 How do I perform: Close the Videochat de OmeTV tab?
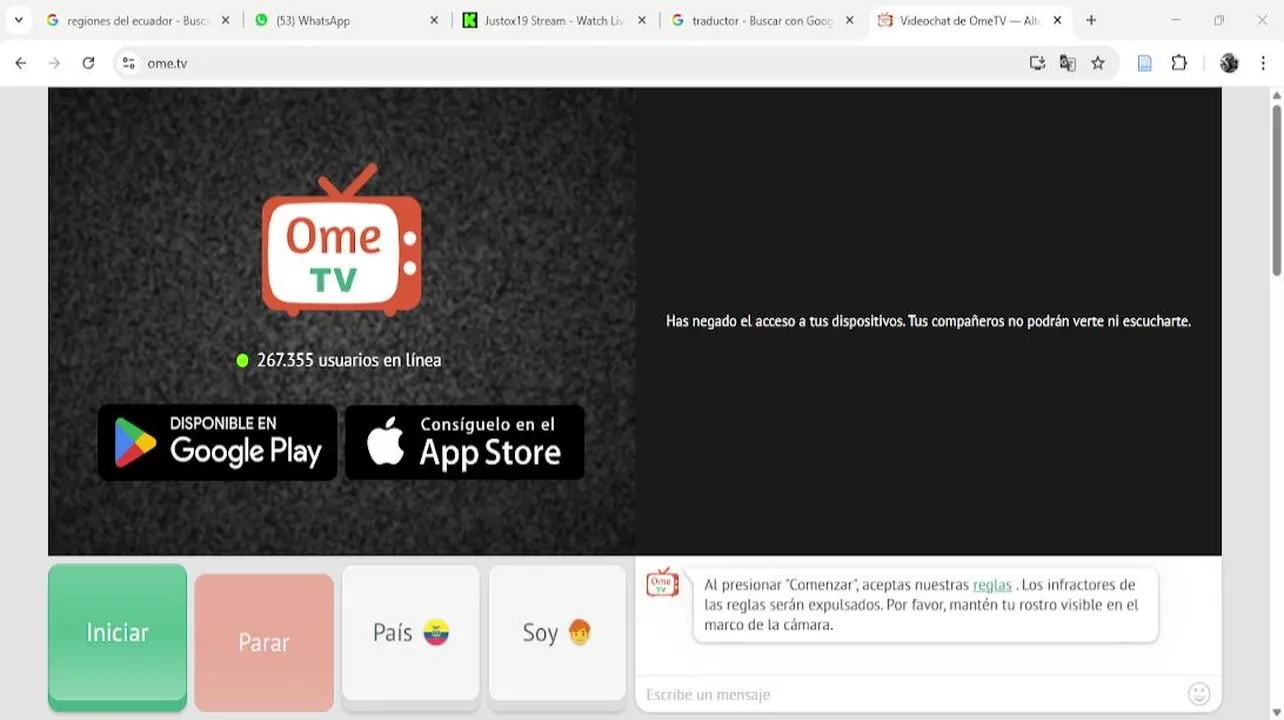(1058, 20)
